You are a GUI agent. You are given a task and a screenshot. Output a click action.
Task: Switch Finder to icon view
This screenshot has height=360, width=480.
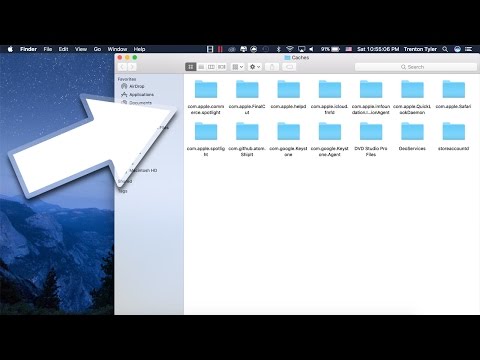pos(191,67)
